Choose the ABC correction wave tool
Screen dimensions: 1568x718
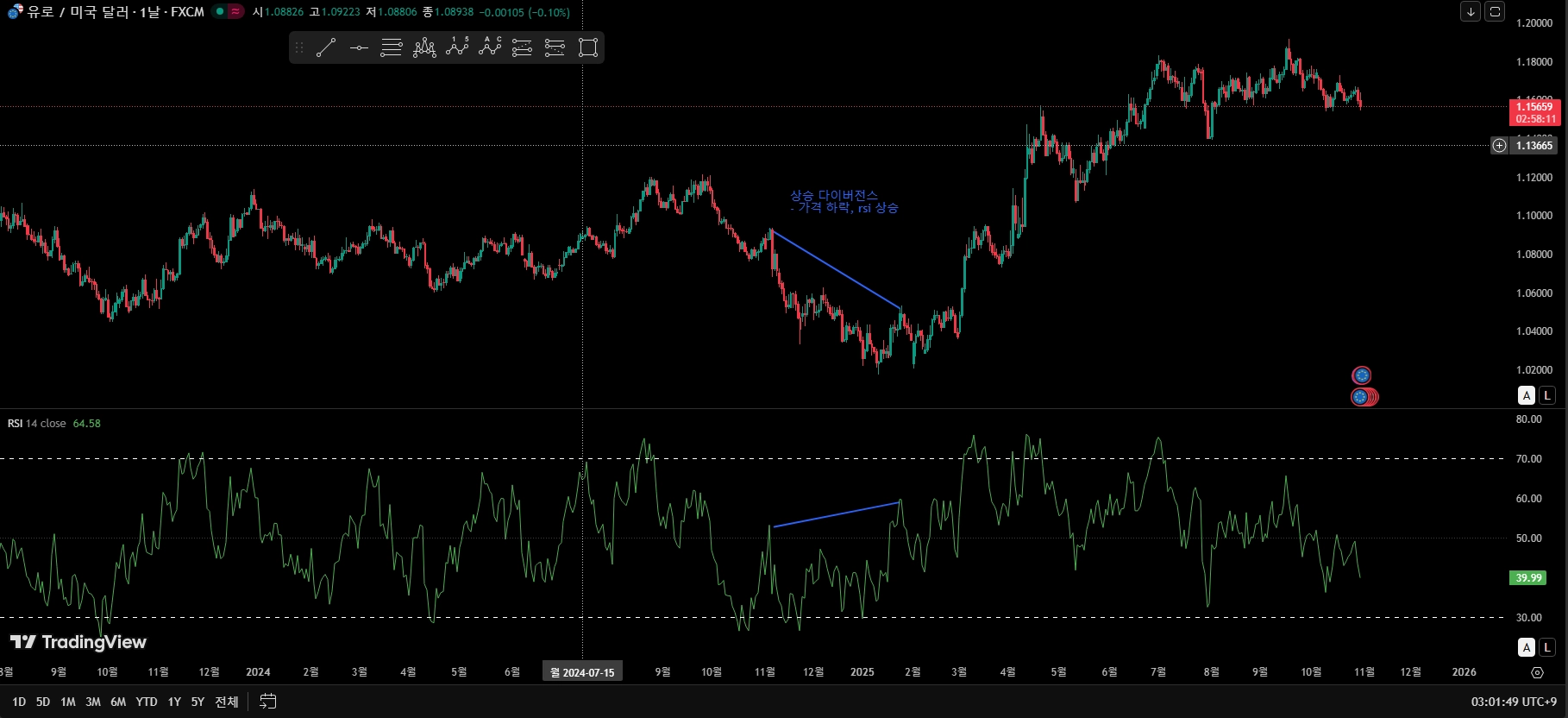(490, 48)
